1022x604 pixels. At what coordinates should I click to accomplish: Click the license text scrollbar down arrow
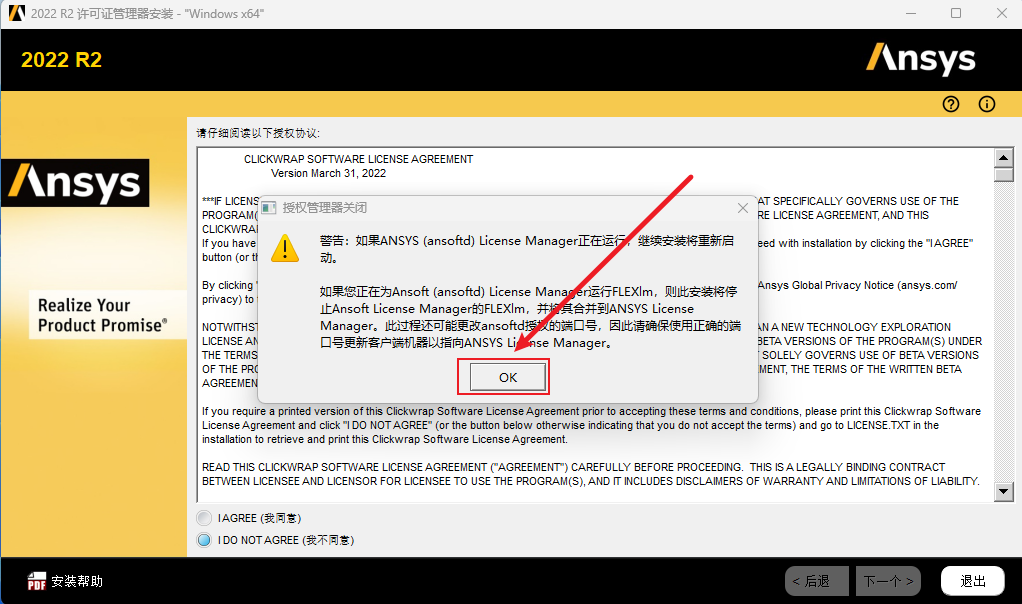[x=1004, y=492]
